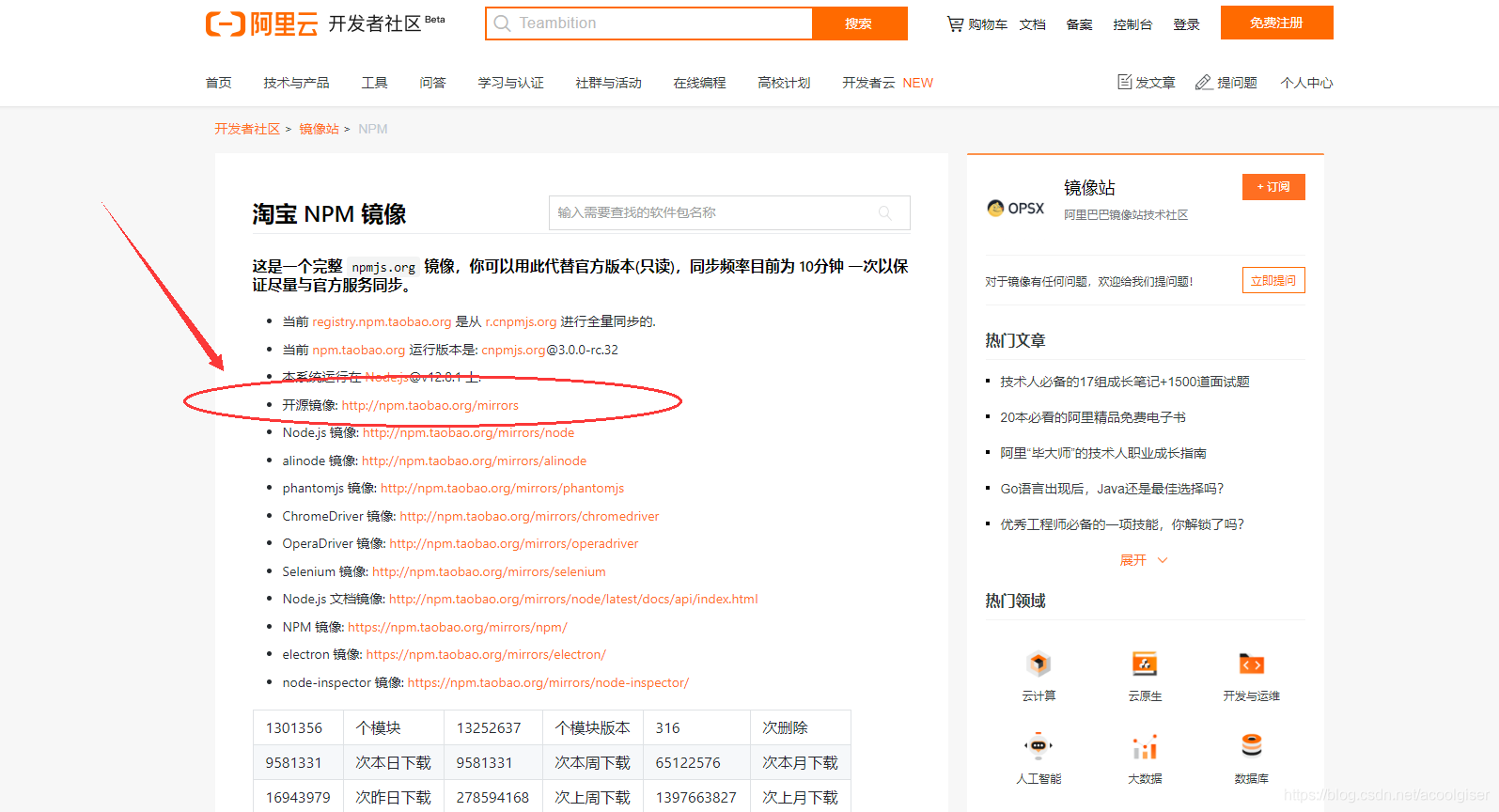Image resolution: width=1499 pixels, height=812 pixels.
Task: Focus the Teambition search field
Action: pos(649,23)
